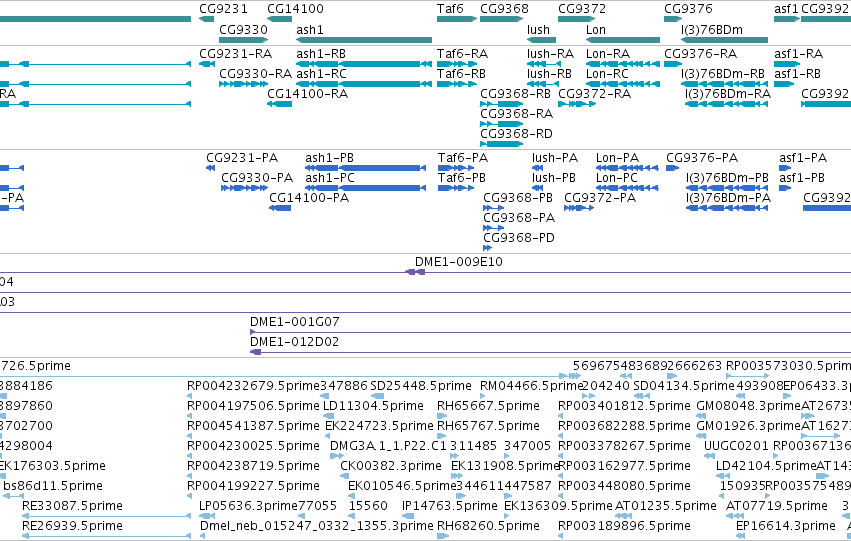
Task: Click the CG9368 gene feature
Action: [501, 19]
